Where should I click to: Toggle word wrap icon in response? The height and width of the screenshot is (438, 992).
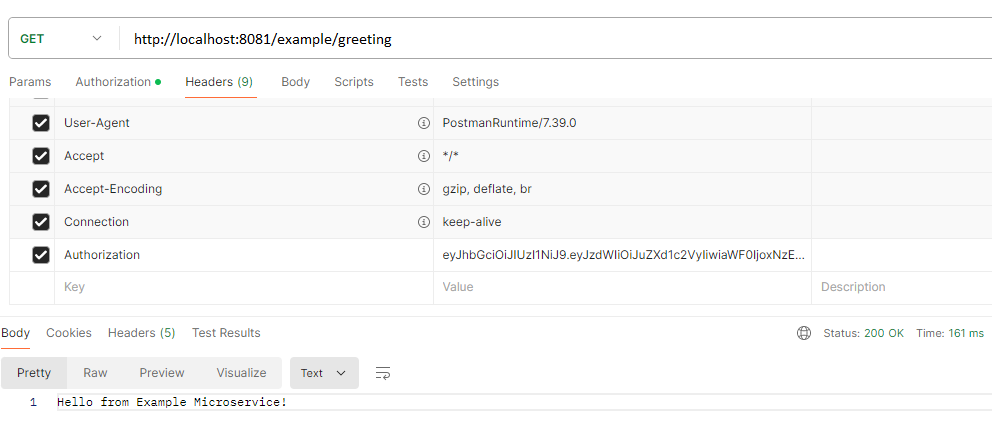pos(382,373)
